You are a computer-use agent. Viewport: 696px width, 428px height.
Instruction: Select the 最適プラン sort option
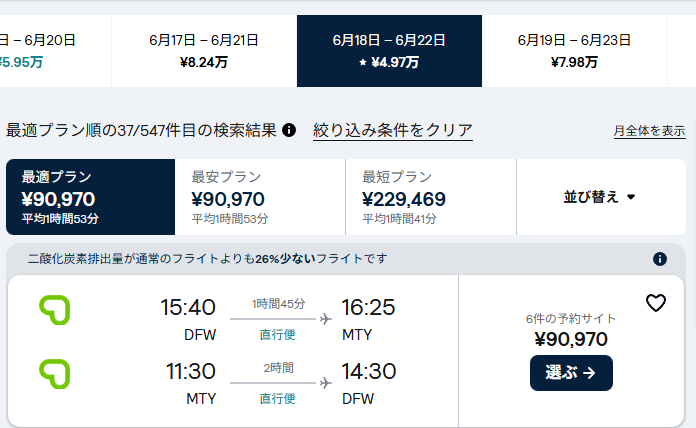point(90,197)
